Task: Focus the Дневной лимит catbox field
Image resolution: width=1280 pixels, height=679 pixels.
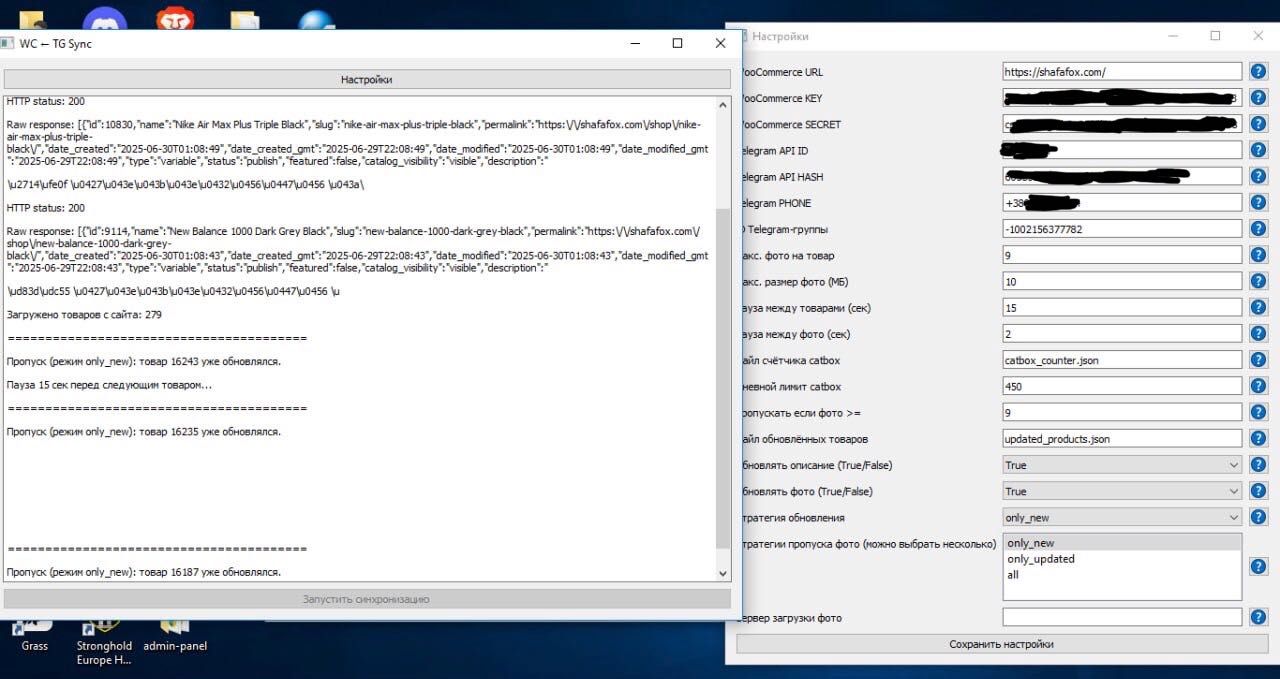Action: tap(1123, 386)
